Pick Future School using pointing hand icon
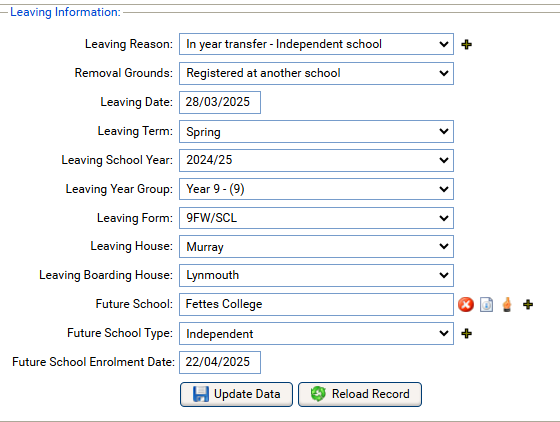 coord(507,305)
